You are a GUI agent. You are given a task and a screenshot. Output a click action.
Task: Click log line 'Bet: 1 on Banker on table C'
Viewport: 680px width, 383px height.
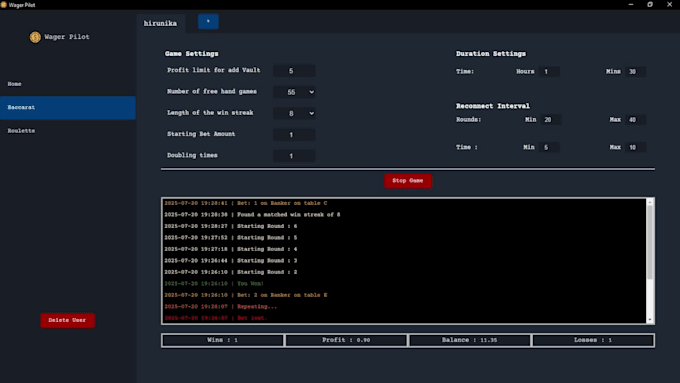(245, 203)
